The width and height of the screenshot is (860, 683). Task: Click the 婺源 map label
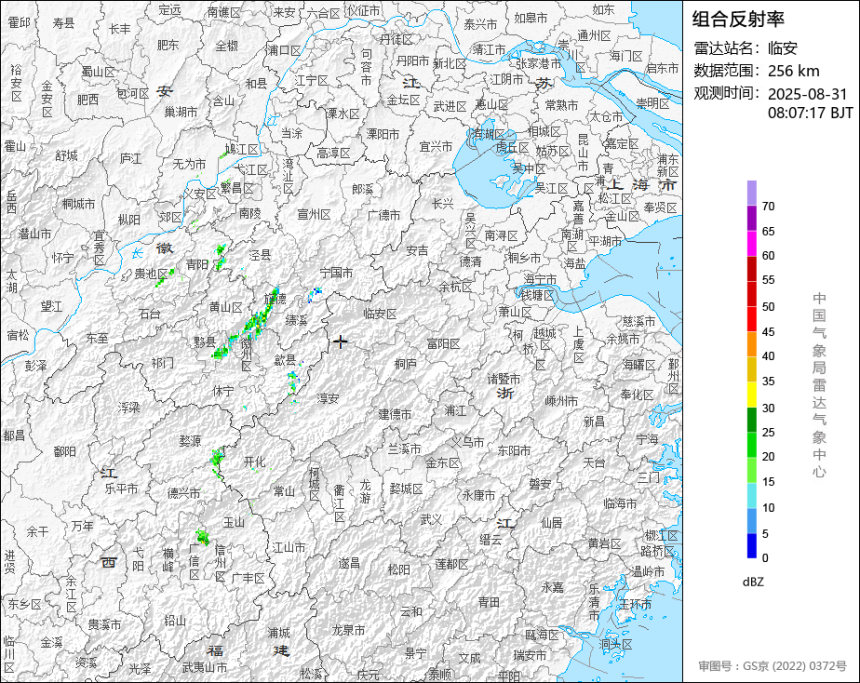(x=190, y=440)
